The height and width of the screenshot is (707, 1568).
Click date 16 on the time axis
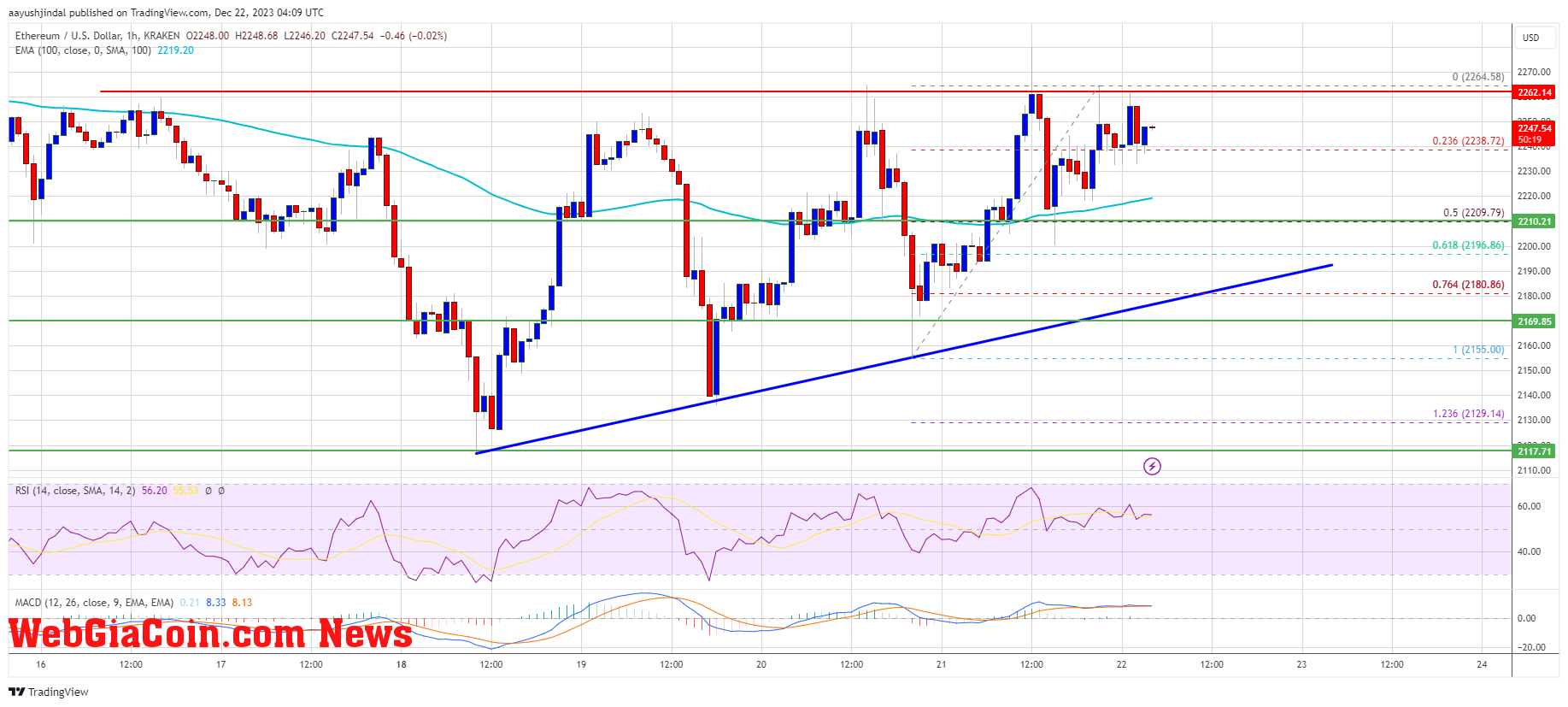(41, 664)
